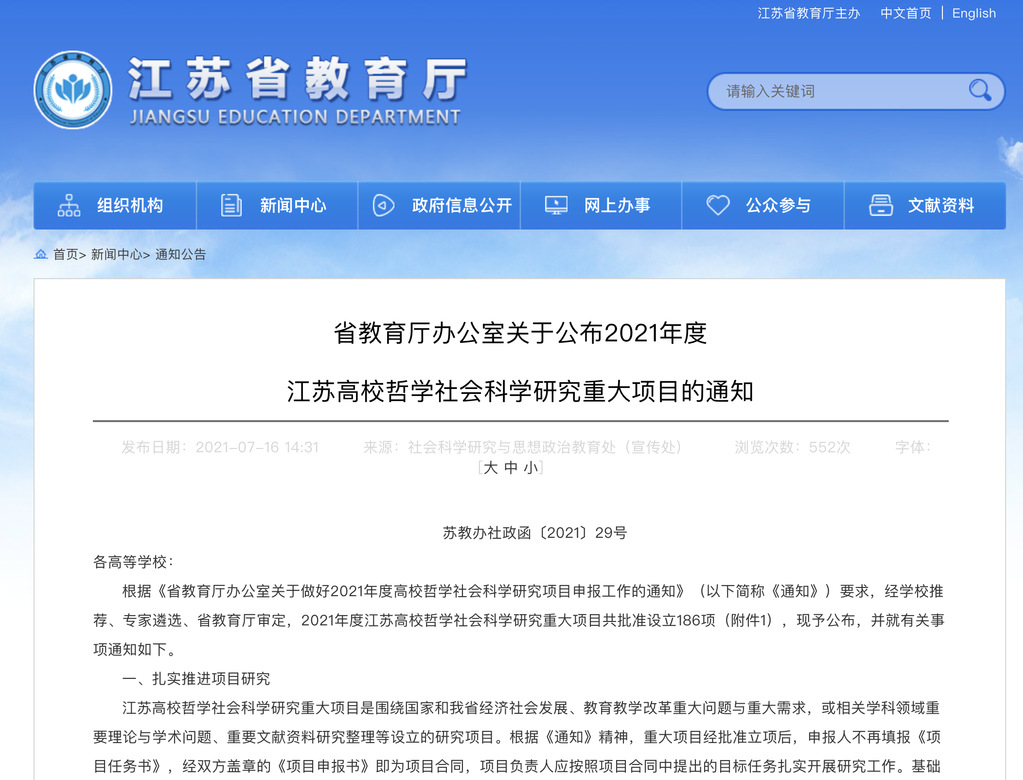Click the 网上办事 monitor icon
Viewport: 1023px width, 780px height.
(x=556, y=205)
